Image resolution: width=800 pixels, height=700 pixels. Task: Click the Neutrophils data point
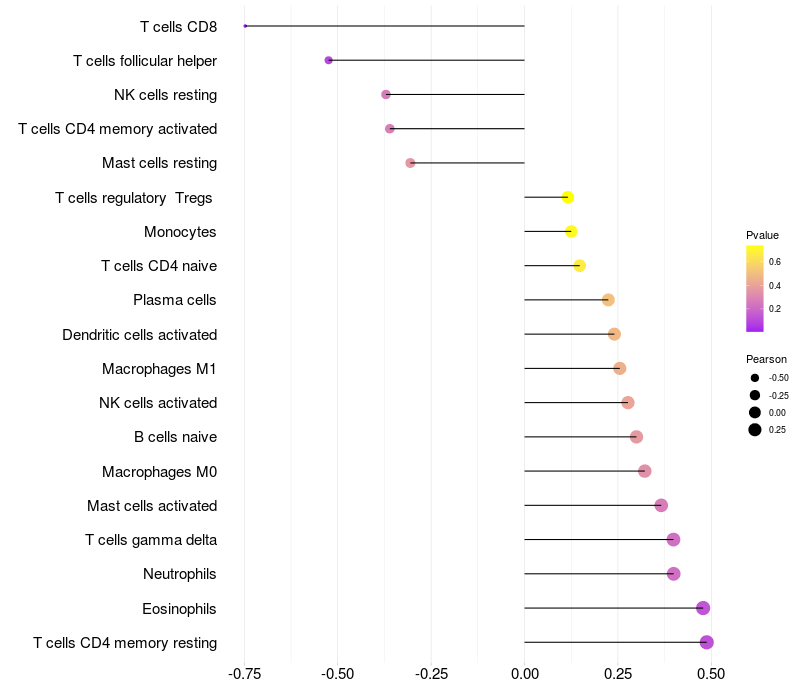click(673, 574)
